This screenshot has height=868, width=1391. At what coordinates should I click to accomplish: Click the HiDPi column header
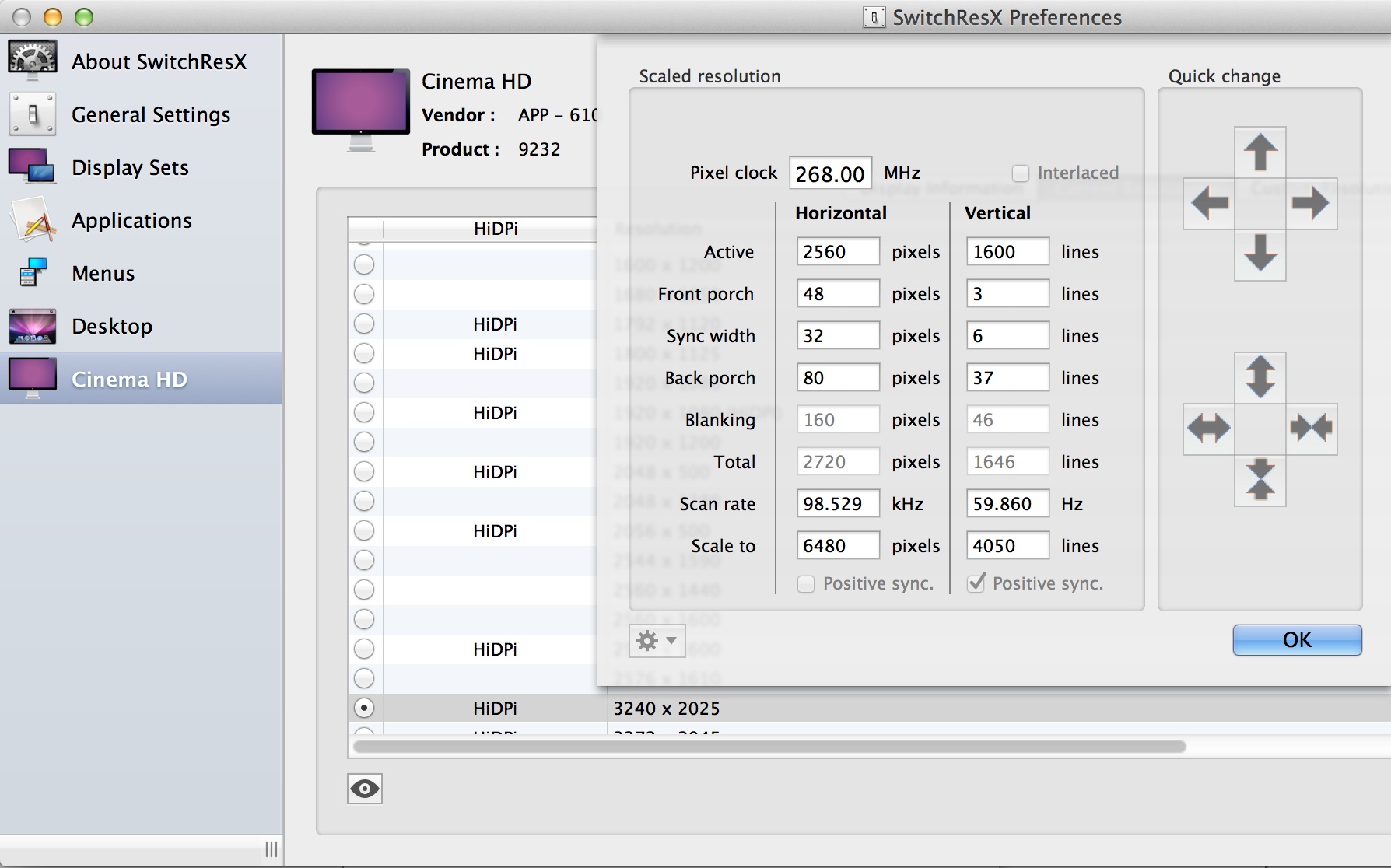(x=495, y=228)
